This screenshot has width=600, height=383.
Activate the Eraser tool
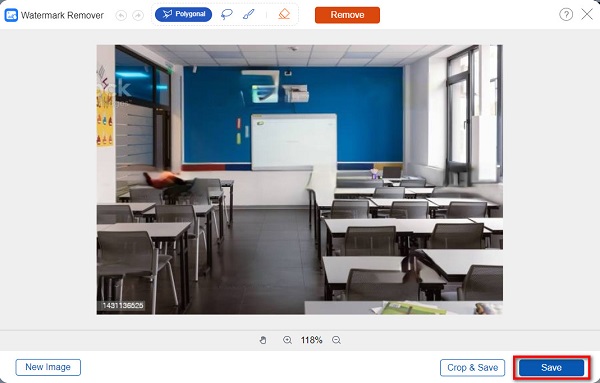tap(284, 15)
